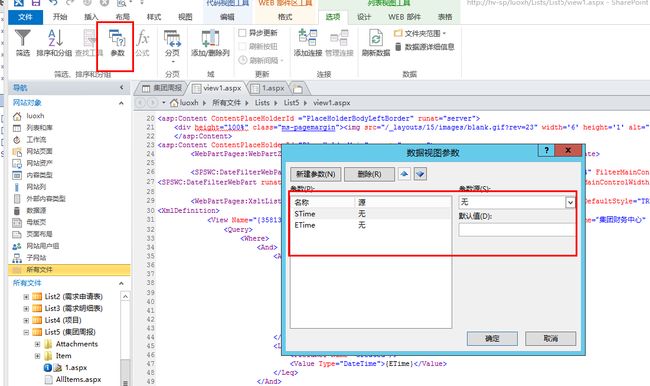The width and height of the screenshot is (650, 386).
Task: Click 确定 to confirm parameters
Action: pyautogui.click(x=492, y=339)
